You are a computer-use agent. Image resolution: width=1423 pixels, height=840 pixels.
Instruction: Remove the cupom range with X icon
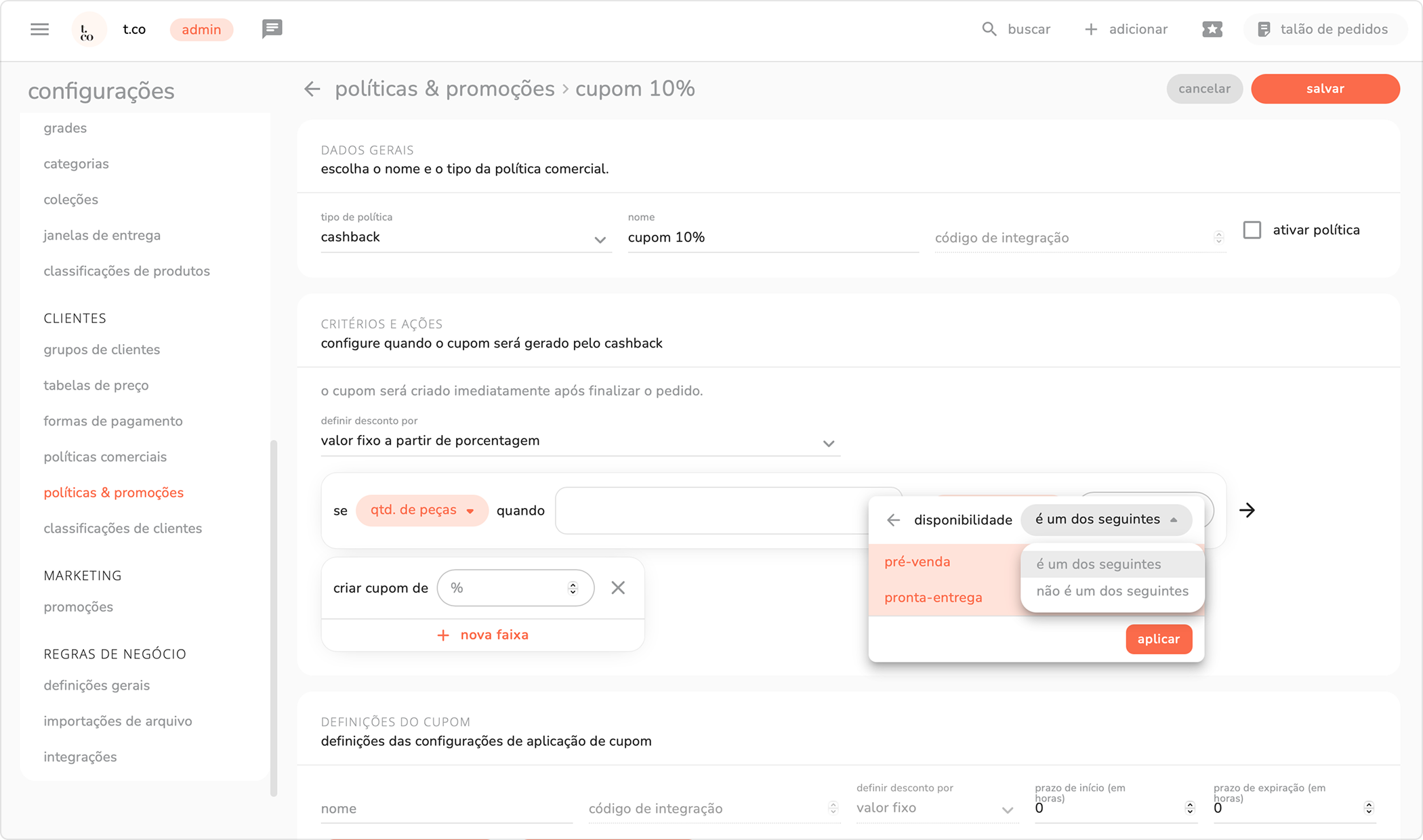pos(618,588)
